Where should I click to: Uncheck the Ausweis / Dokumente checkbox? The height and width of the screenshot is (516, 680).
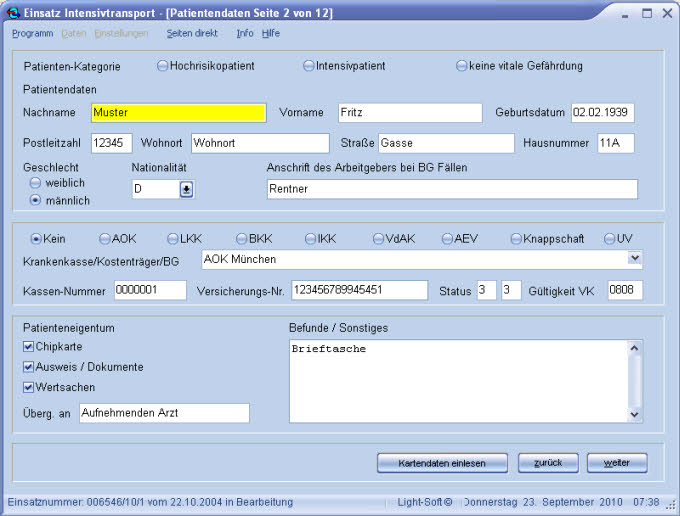(28, 367)
